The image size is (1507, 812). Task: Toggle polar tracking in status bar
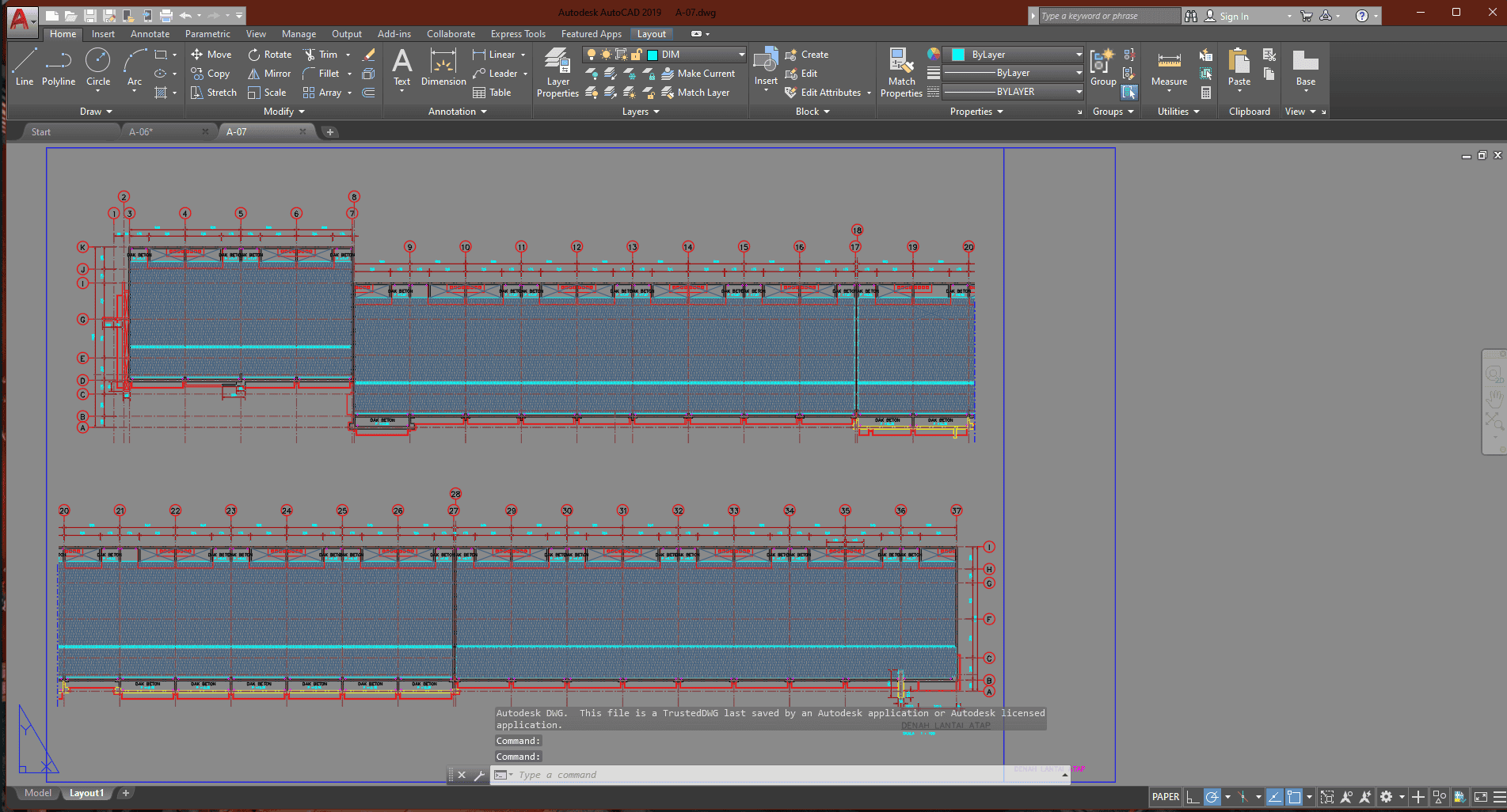point(1212,797)
